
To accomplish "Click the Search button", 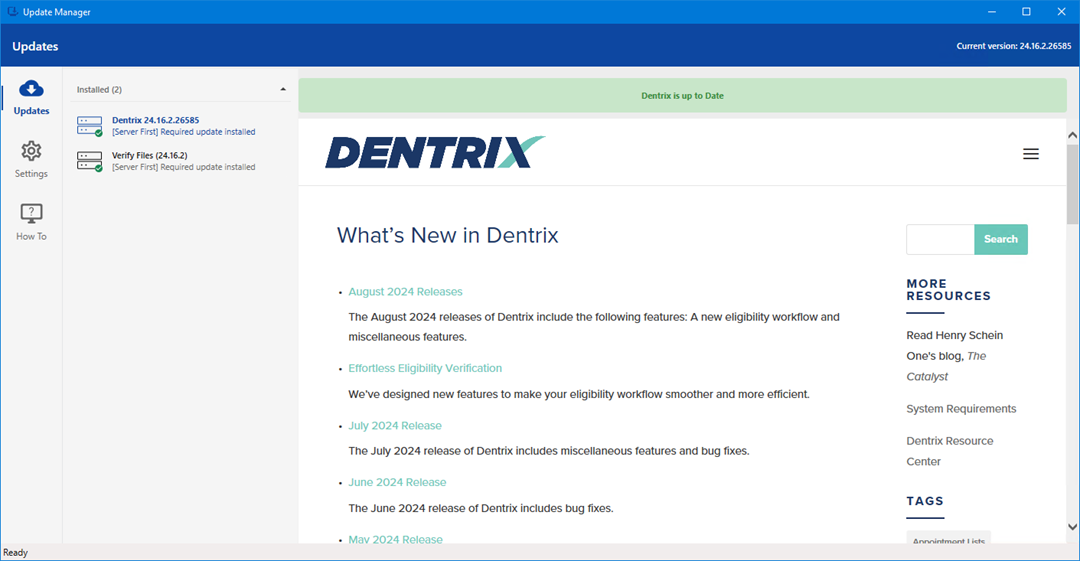I will pos(1000,239).
